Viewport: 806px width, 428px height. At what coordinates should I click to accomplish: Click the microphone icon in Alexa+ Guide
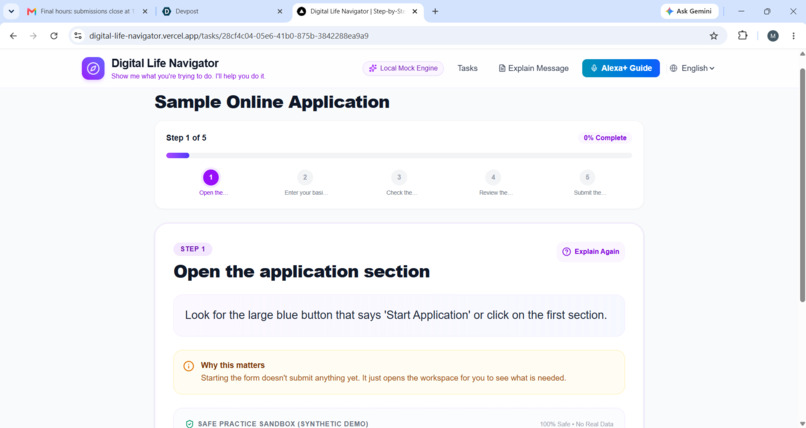point(594,68)
